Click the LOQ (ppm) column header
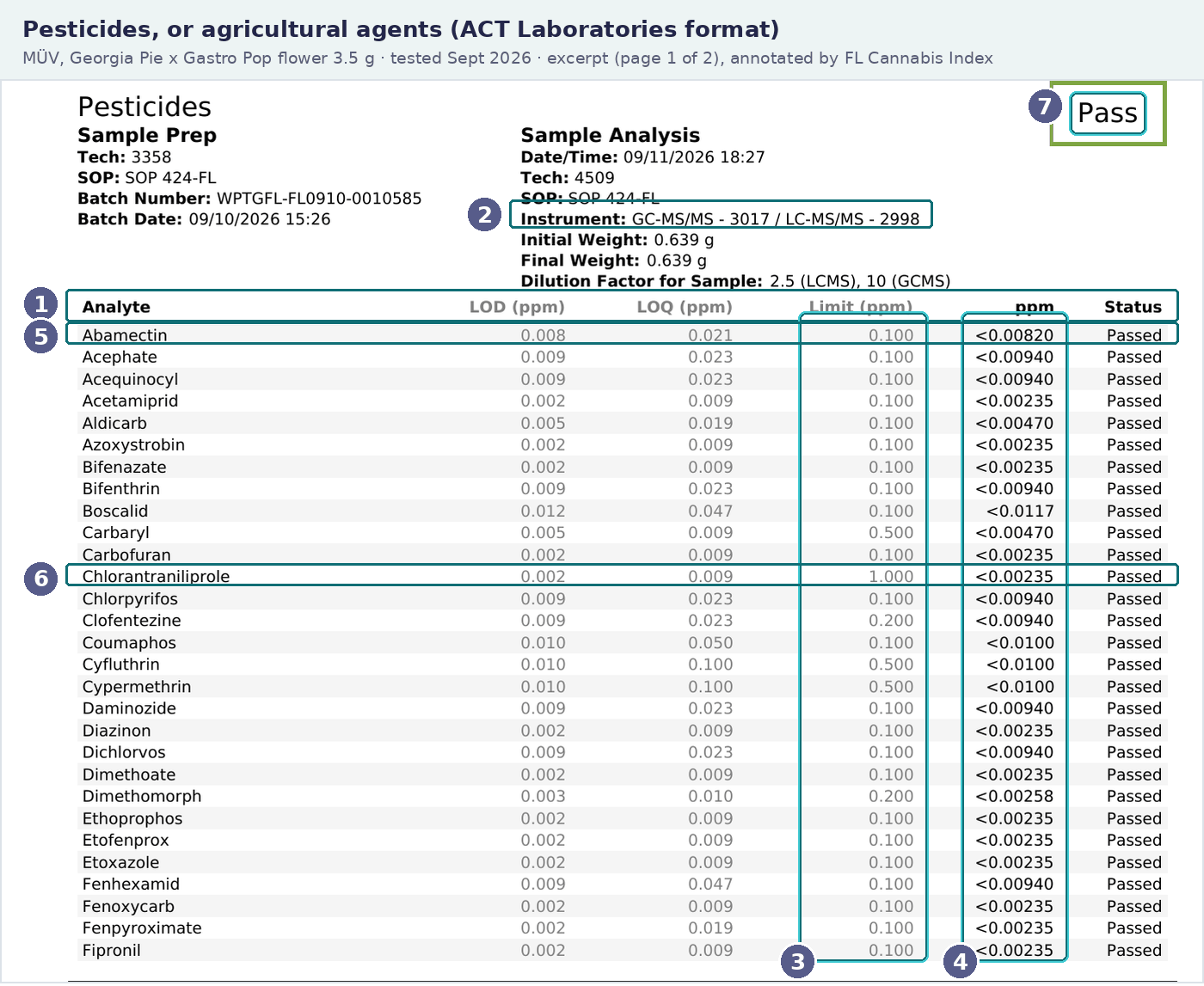 tap(685, 307)
